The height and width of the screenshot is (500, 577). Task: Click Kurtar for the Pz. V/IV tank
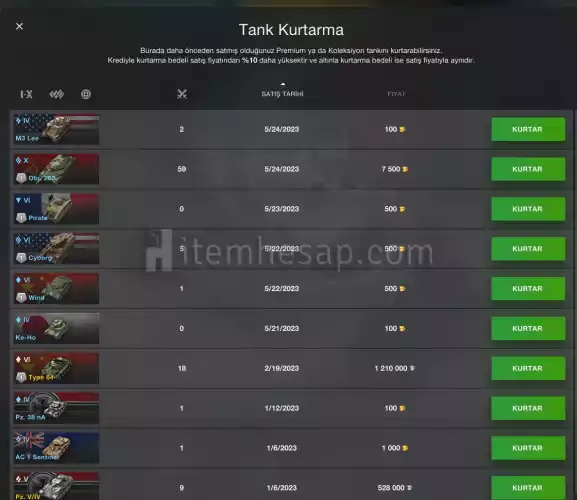(x=528, y=488)
